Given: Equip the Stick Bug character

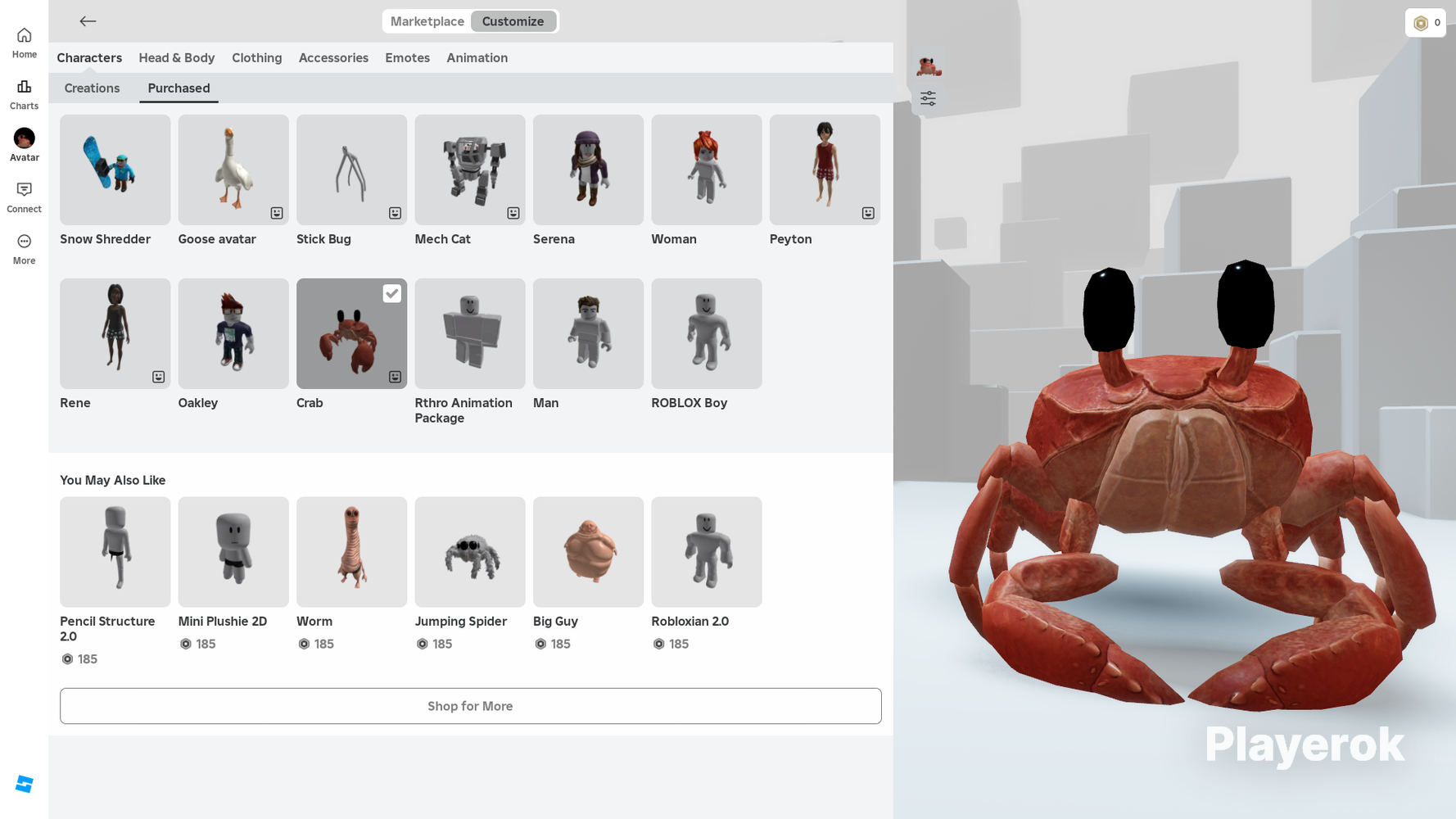Looking at the screenshot, I should coord(351,170).
